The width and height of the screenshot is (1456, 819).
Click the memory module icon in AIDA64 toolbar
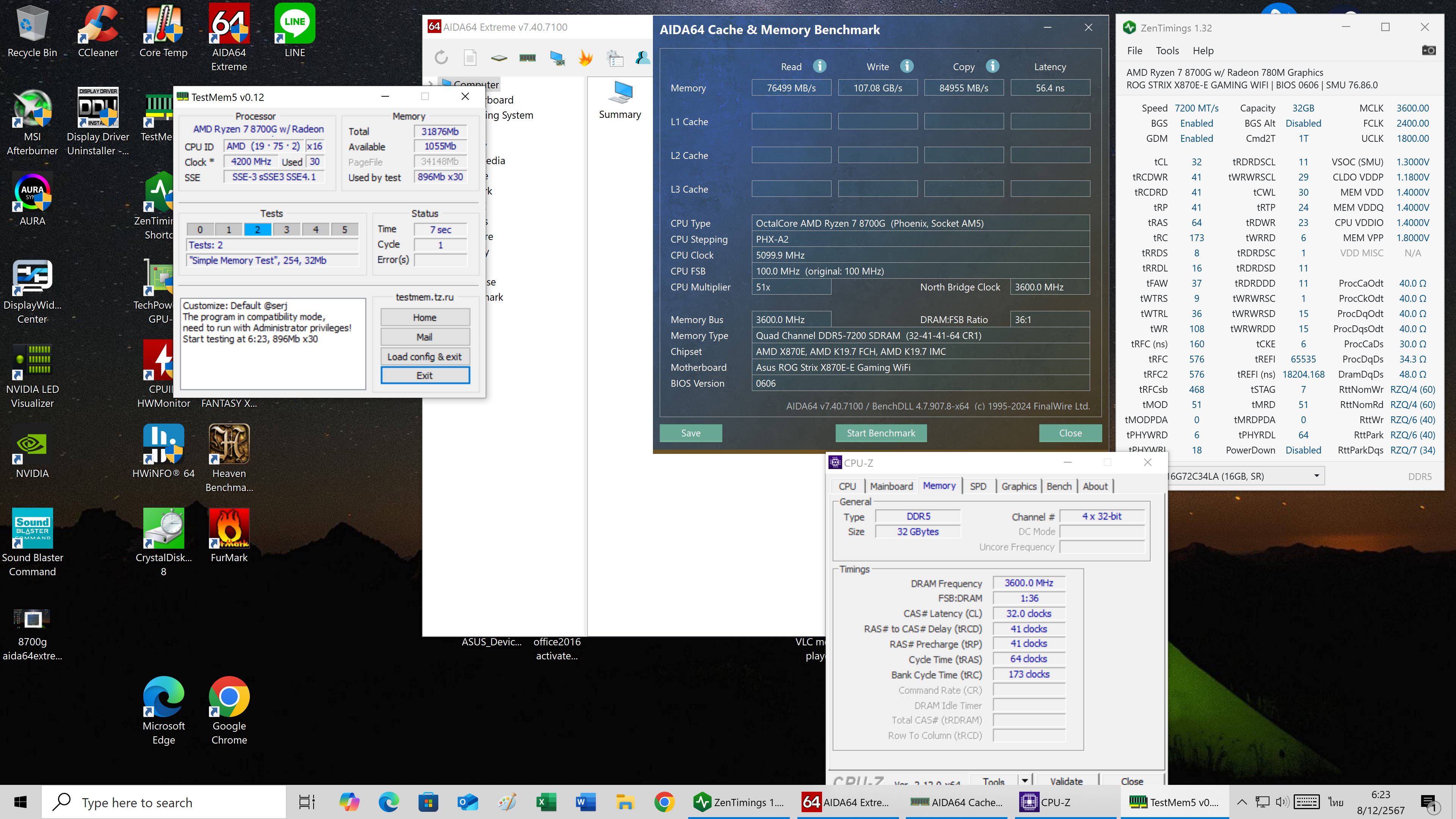pyautogui.click(x=527, y=57)
